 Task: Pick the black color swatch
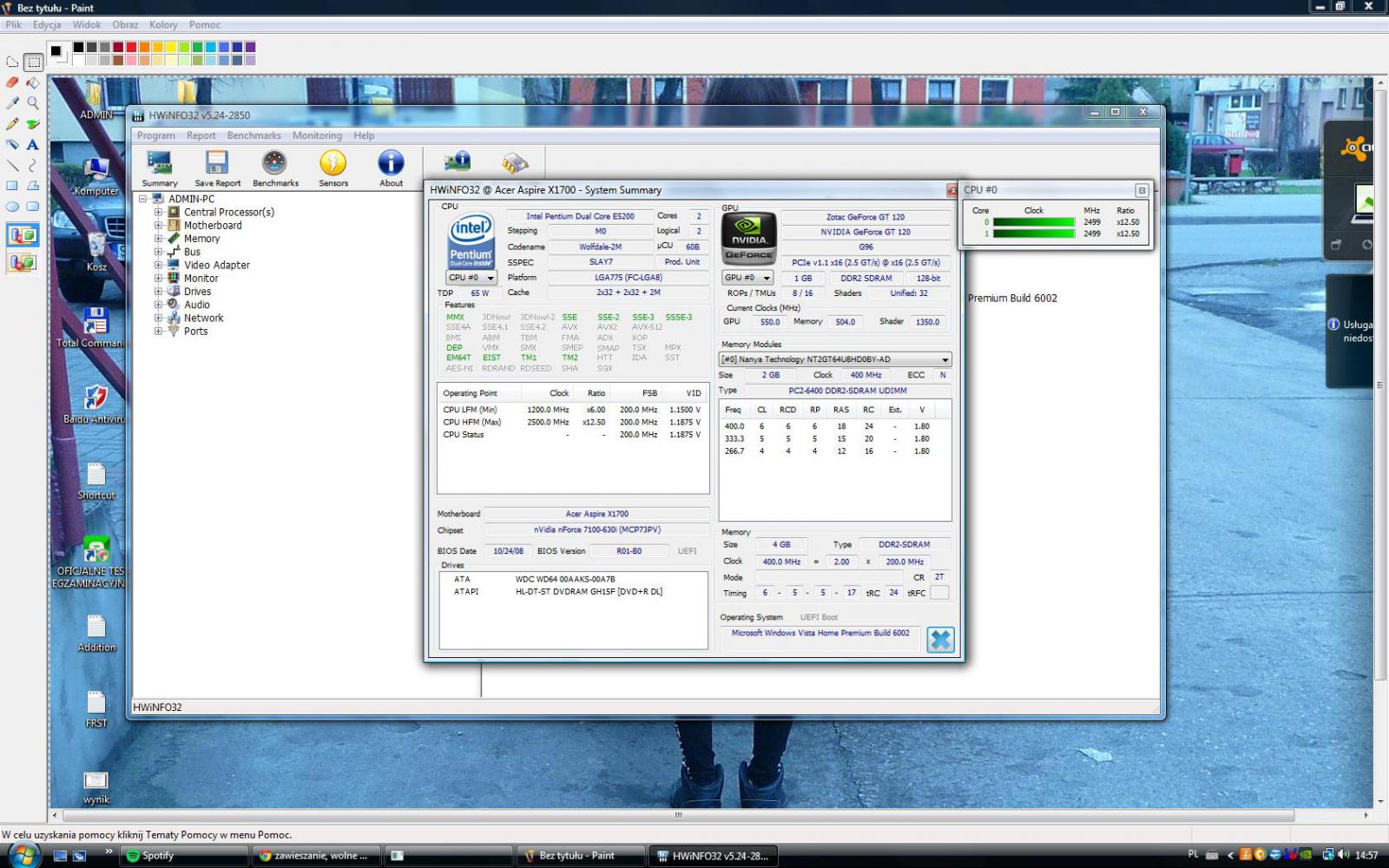coord(78,47)
